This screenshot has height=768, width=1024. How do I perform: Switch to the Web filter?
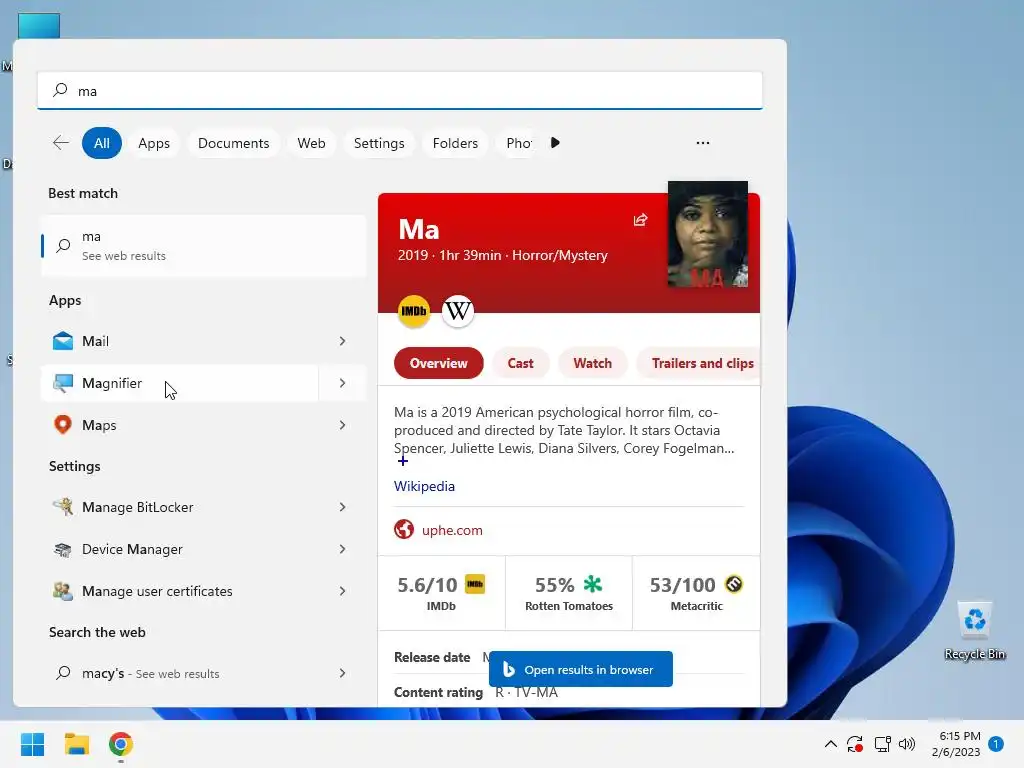point(312,143)
